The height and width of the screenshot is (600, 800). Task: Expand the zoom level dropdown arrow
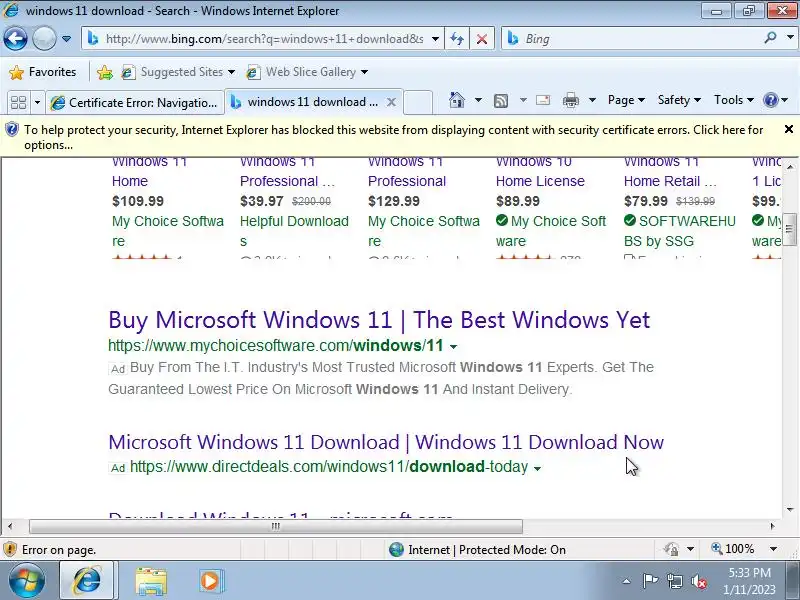coord(773,549)
